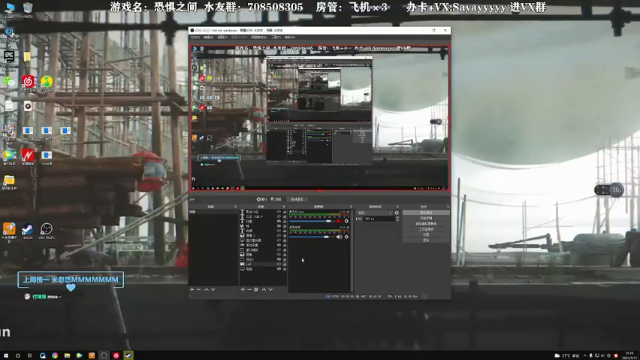
Task: Open settings gear of first audio channel
Action: click(347, 221)
